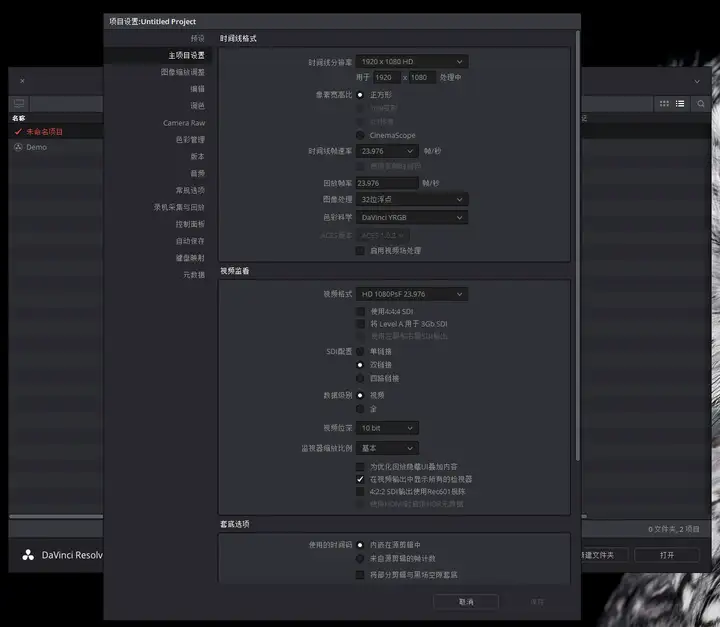Open the 常规选项 settings page

(190, 190)
